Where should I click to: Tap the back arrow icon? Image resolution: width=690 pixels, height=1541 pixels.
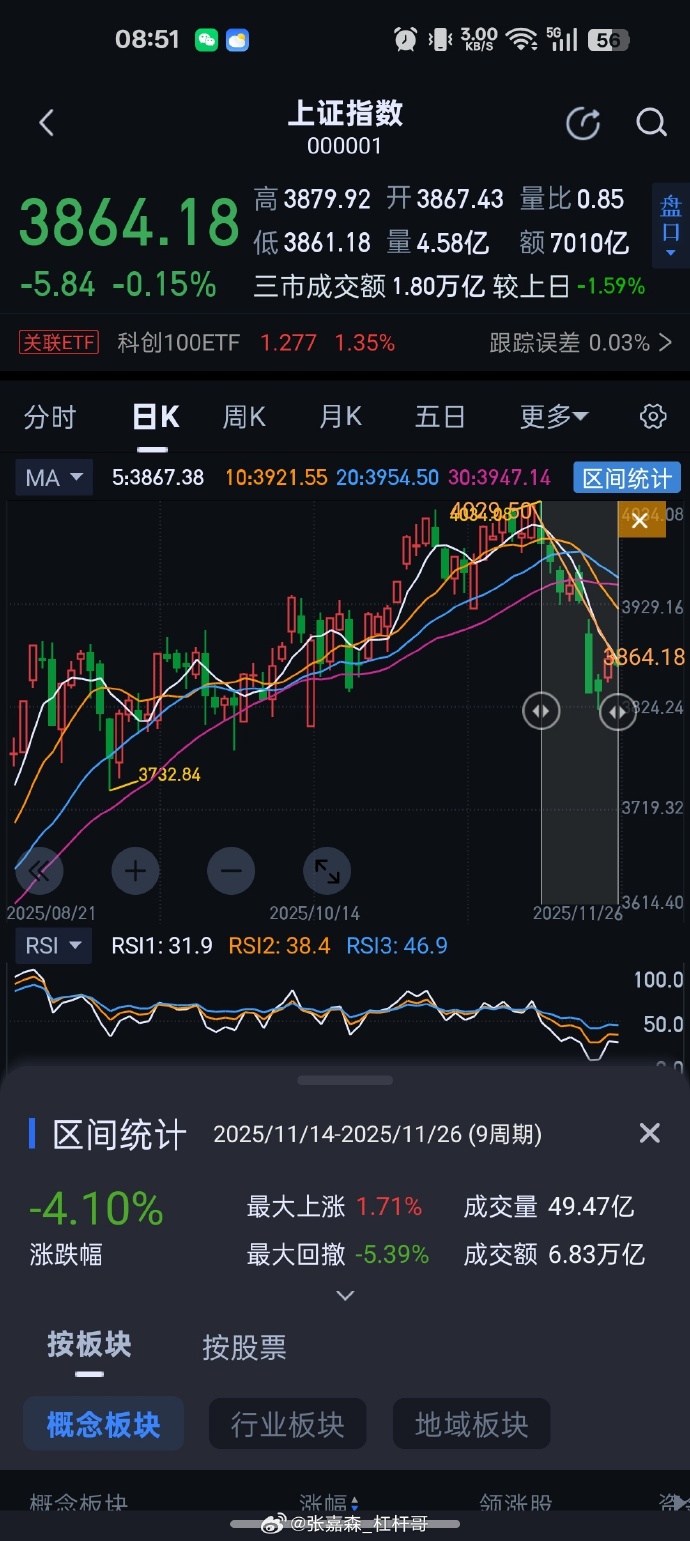(x=46, y=123)
